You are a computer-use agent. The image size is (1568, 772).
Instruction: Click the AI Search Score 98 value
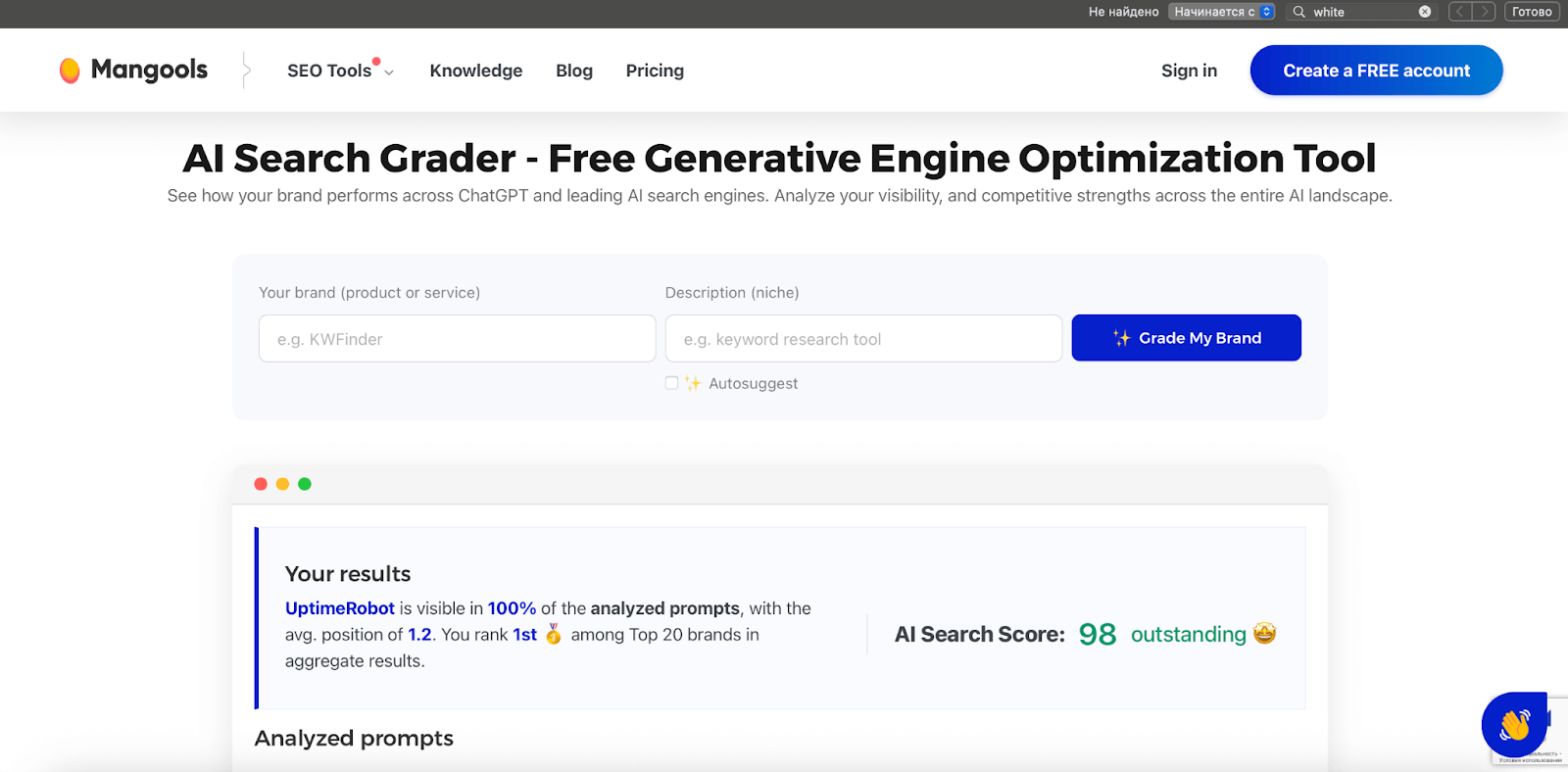coord(1098,635)
